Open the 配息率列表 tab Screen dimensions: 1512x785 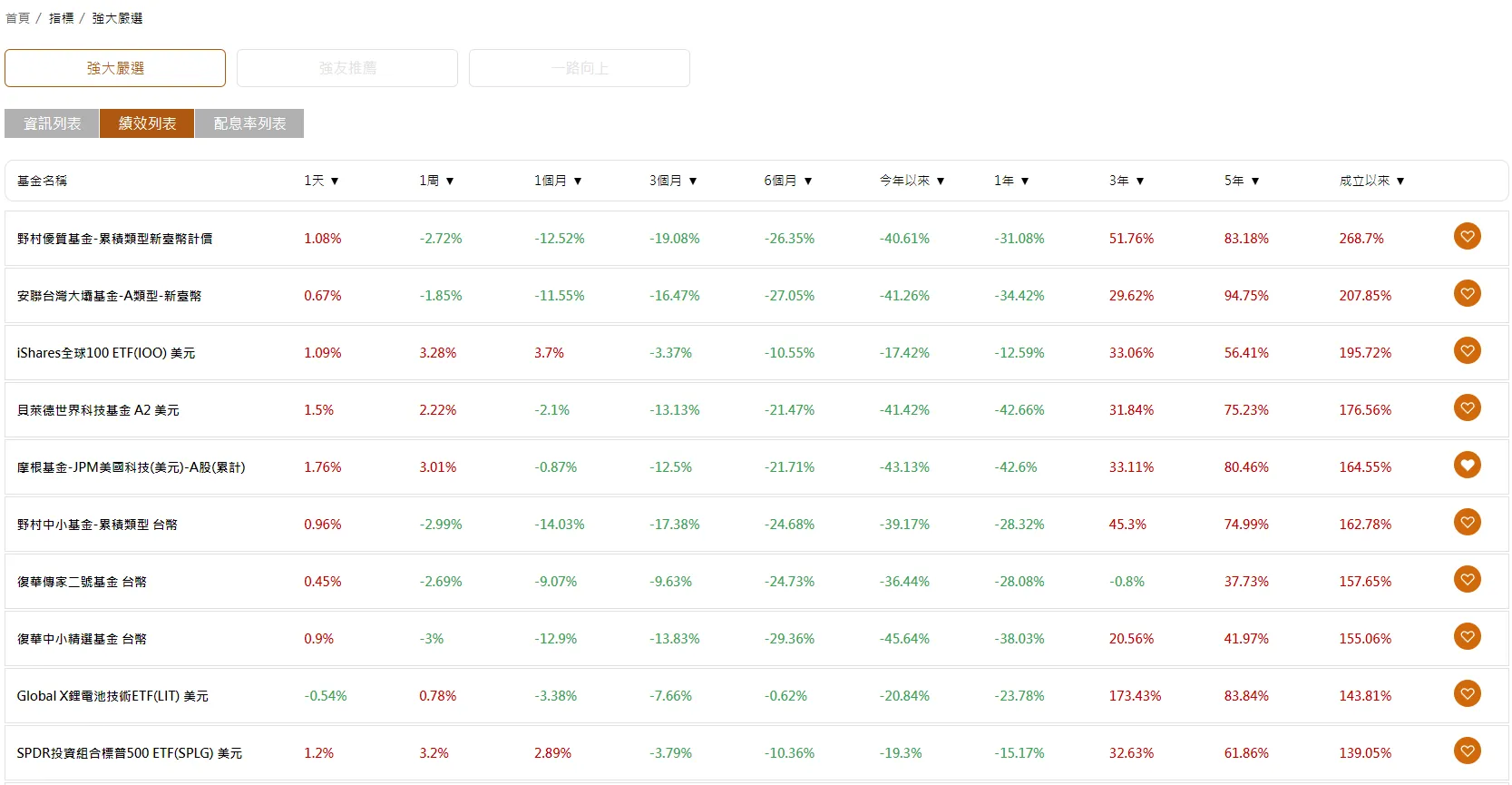[x=249, y=123]
